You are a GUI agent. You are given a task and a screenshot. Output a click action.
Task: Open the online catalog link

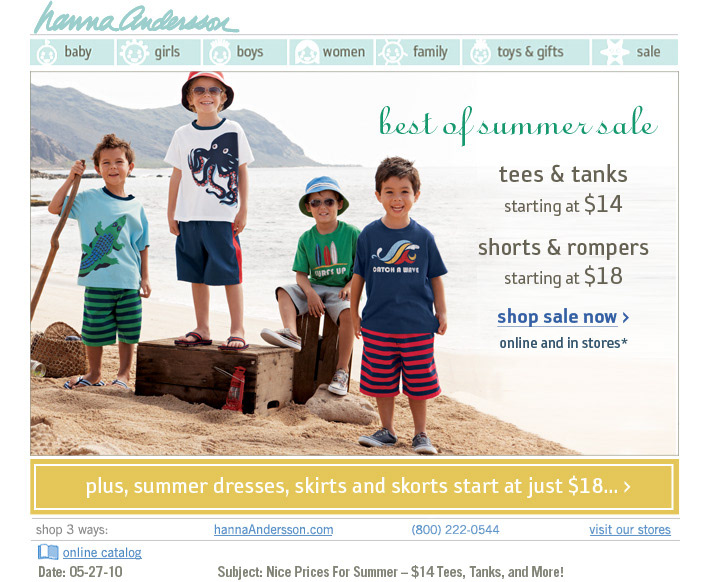click(102, 552)
